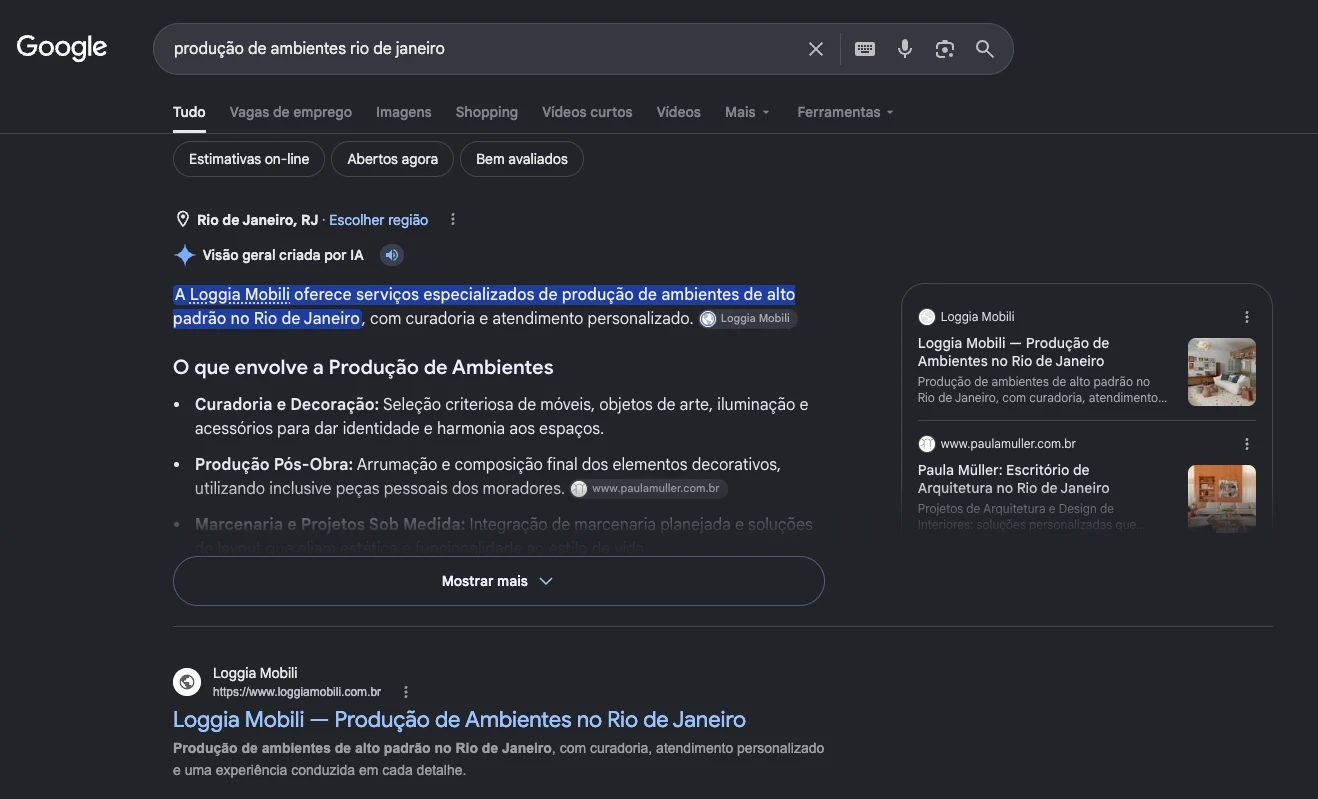The height and width of the screenshot is (799, 1318).
Task: Filter results by Abertos agora
Action: pos(393,159)
